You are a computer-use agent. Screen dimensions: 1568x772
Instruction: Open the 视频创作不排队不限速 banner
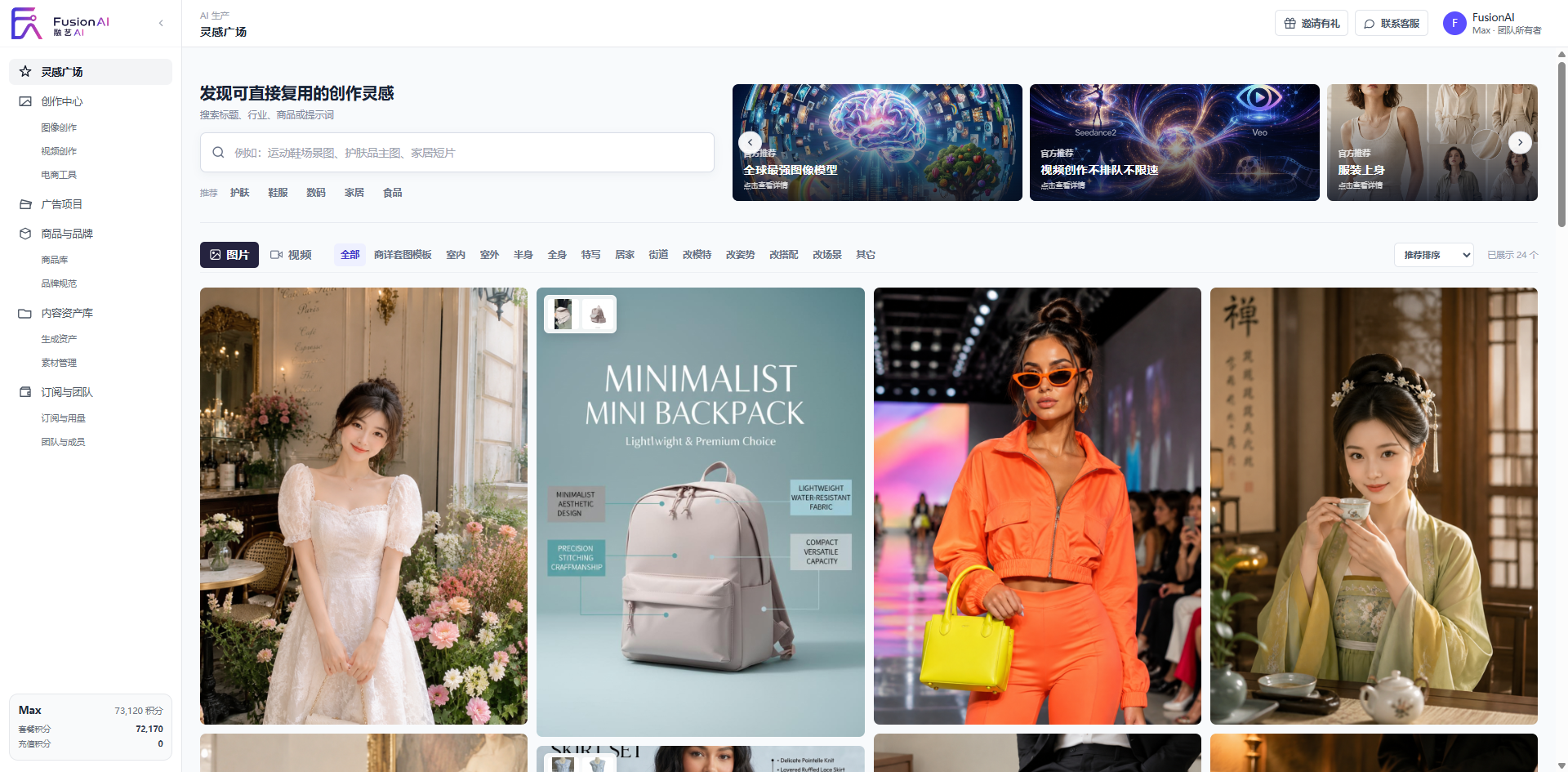click(x=1174, y=142)
